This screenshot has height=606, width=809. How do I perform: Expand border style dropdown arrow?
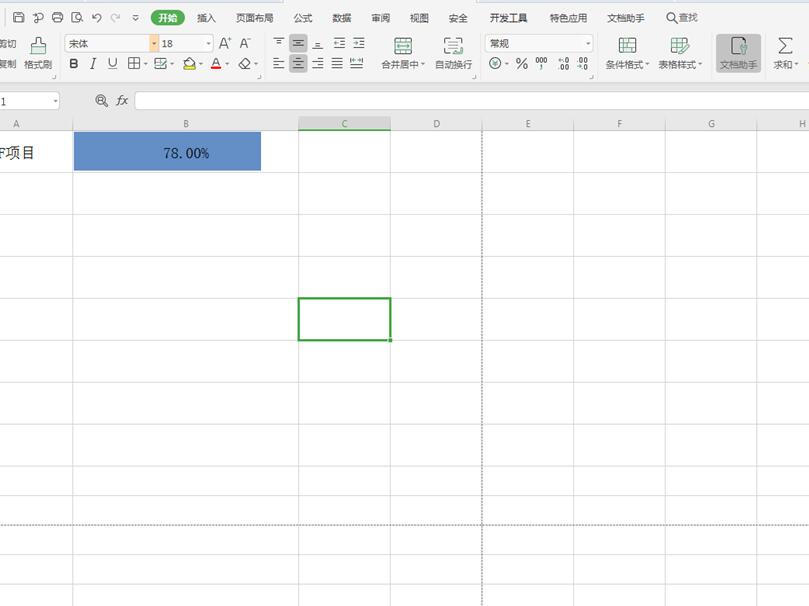(145, 64)
